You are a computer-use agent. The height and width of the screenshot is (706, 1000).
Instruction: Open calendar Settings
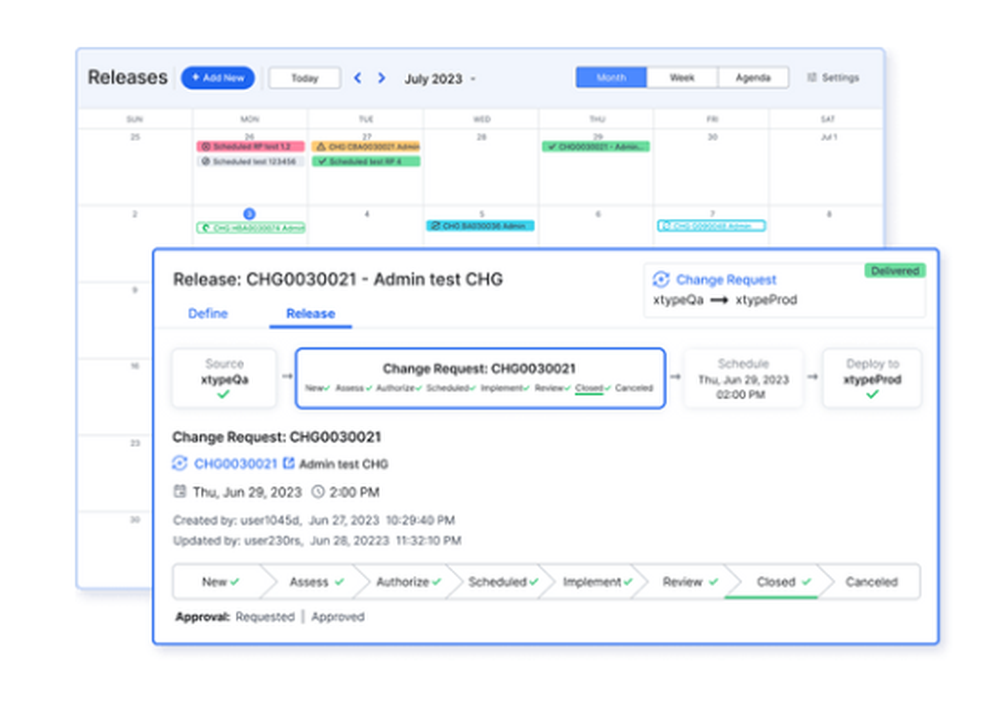[833, 77]
